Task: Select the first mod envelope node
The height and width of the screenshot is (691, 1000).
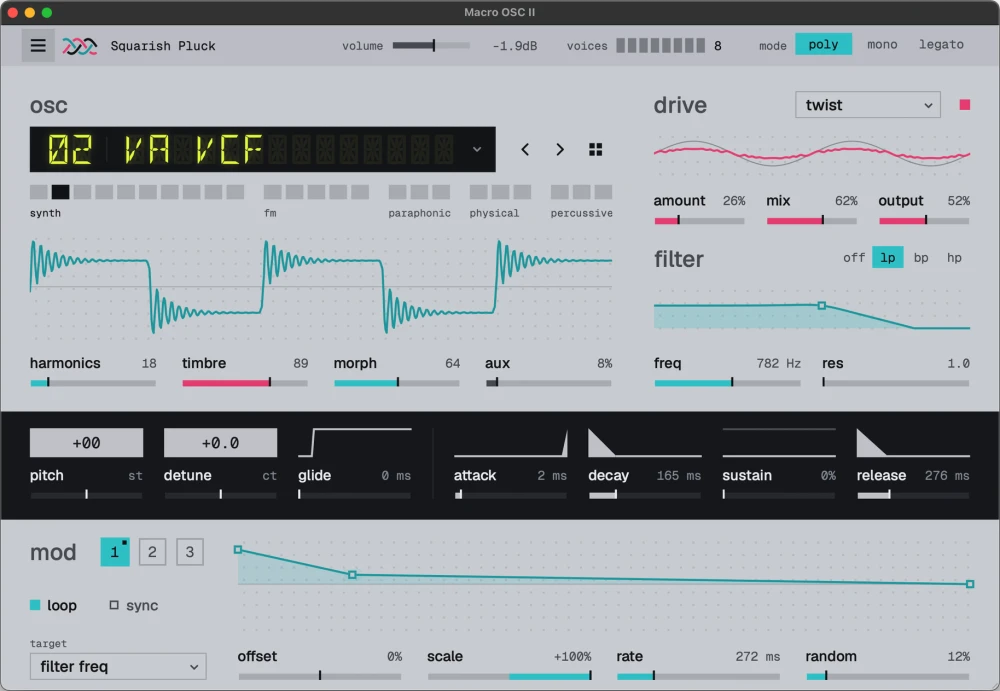Action: 238,549
